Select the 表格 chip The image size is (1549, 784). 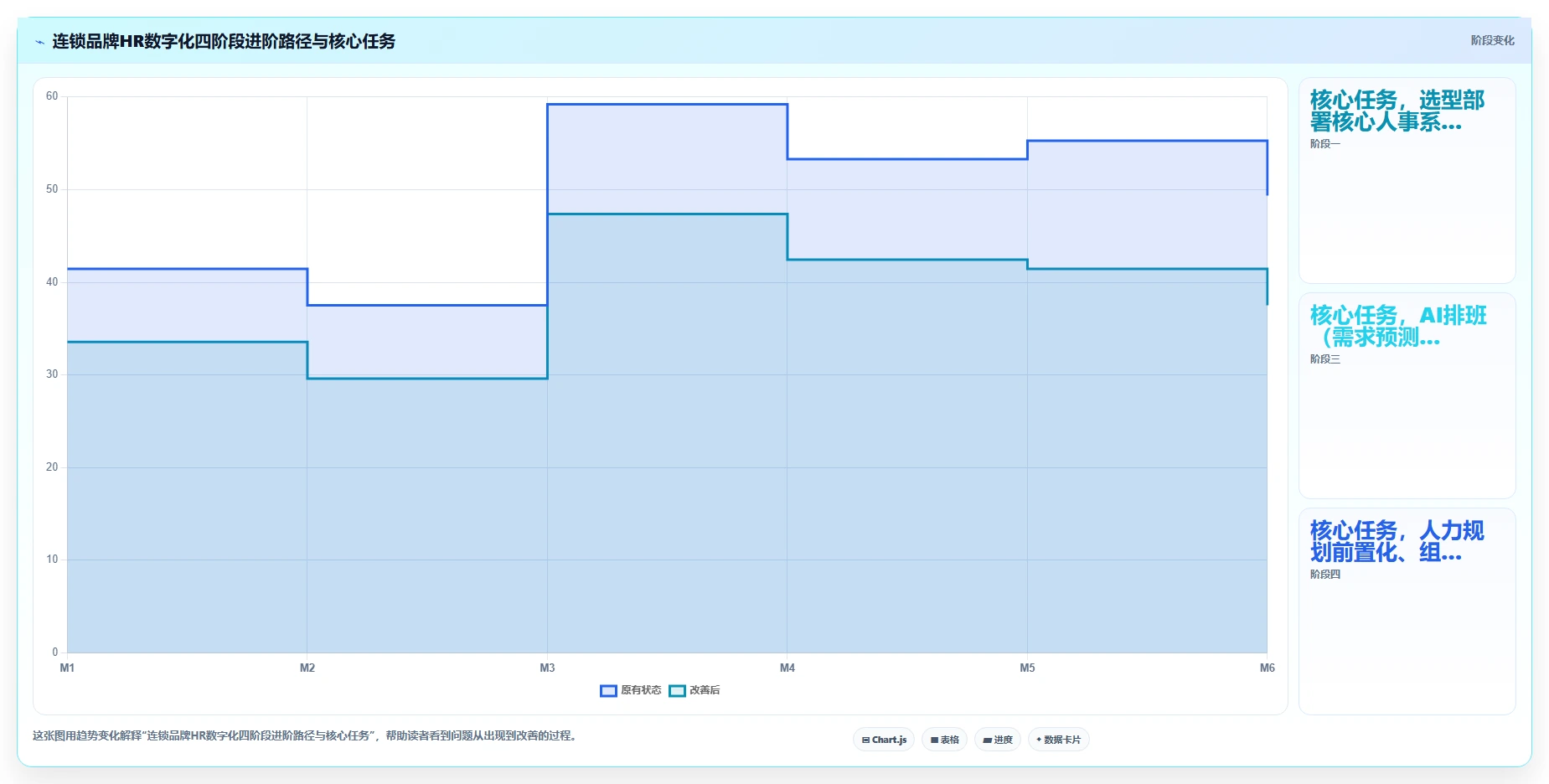(x=944, y=740)
